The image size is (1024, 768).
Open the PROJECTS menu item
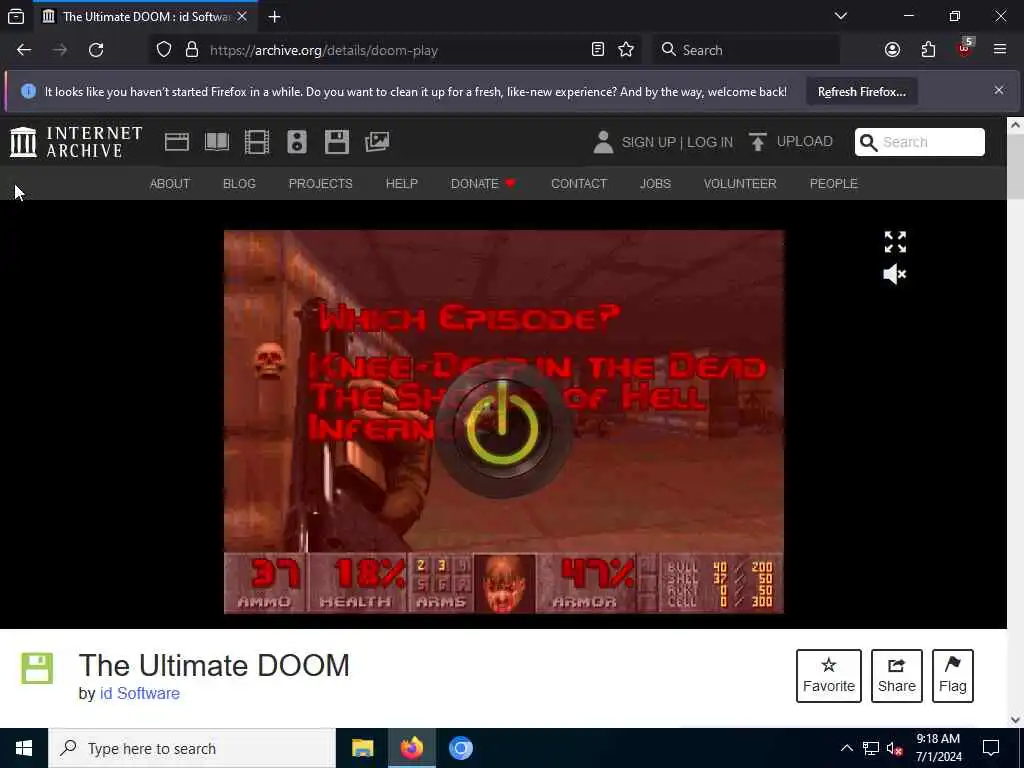[x=321, y=184]
